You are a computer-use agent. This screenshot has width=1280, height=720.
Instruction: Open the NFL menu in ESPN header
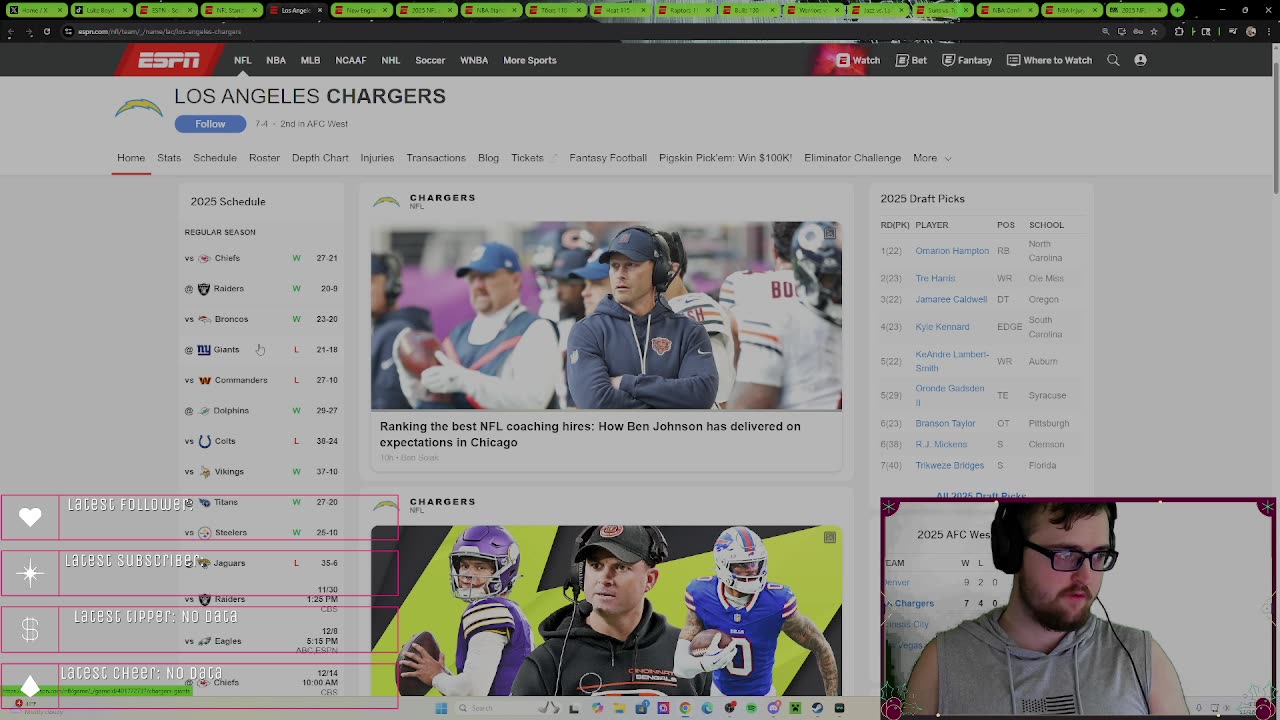click(242, 60)
